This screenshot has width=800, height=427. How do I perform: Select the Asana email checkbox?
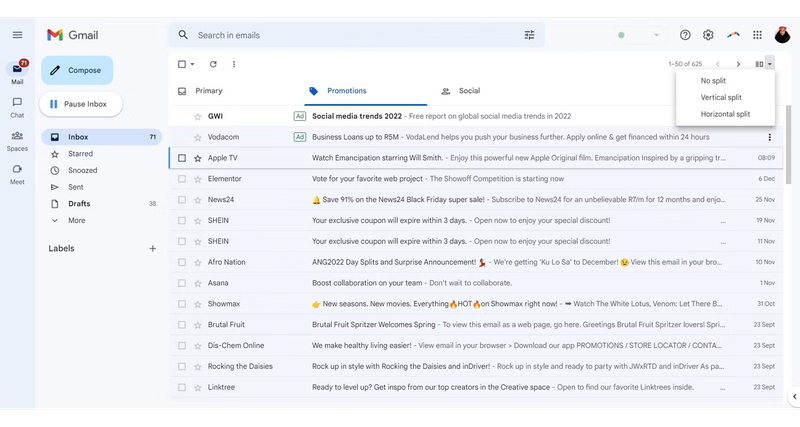click(x=182, y=283)
